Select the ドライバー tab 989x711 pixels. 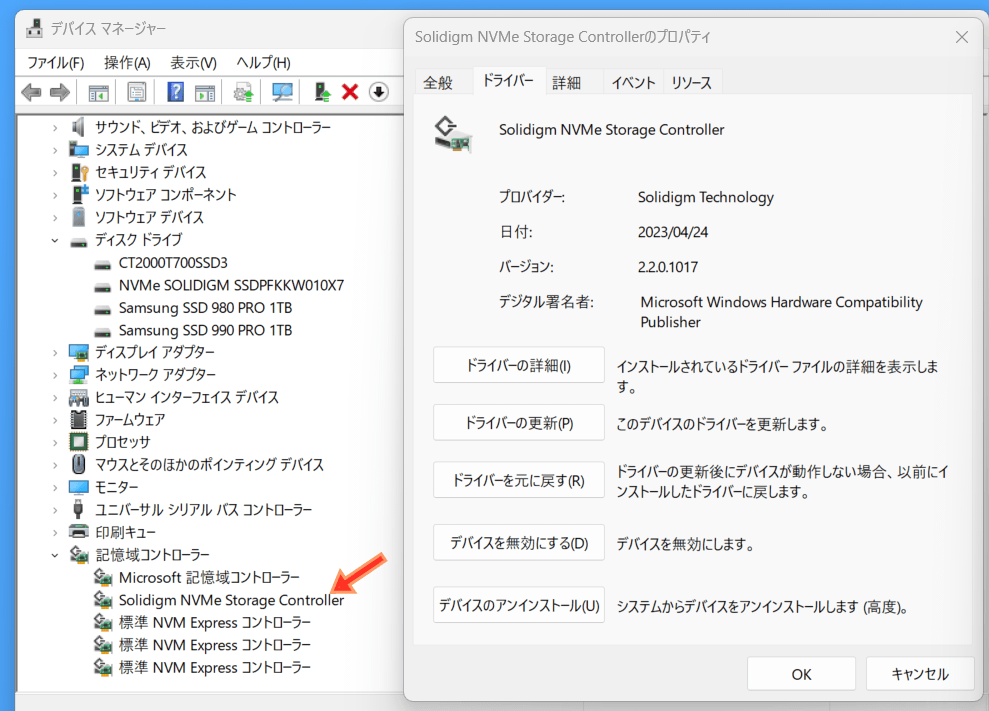point(508,81)
